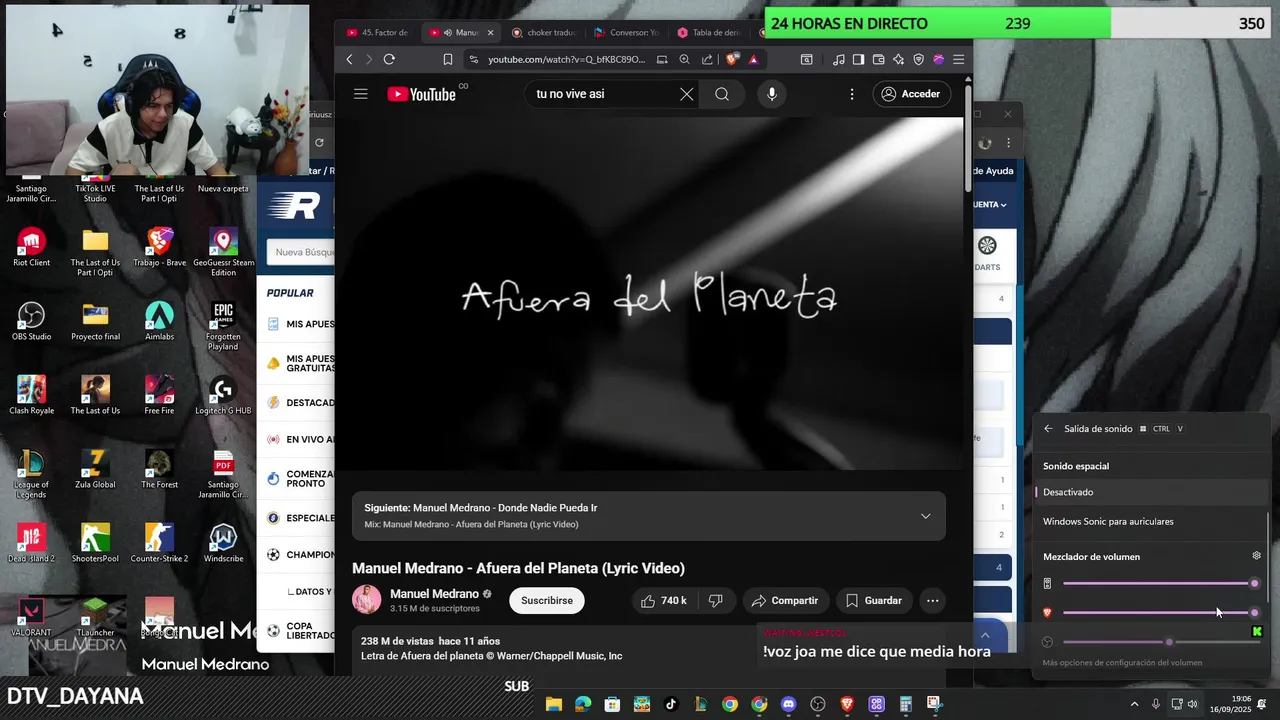This screenshot has width=1280, height=720.
Task: Open Counter-Strike 2 desktop icon
Action: click(x=159, y=543)
